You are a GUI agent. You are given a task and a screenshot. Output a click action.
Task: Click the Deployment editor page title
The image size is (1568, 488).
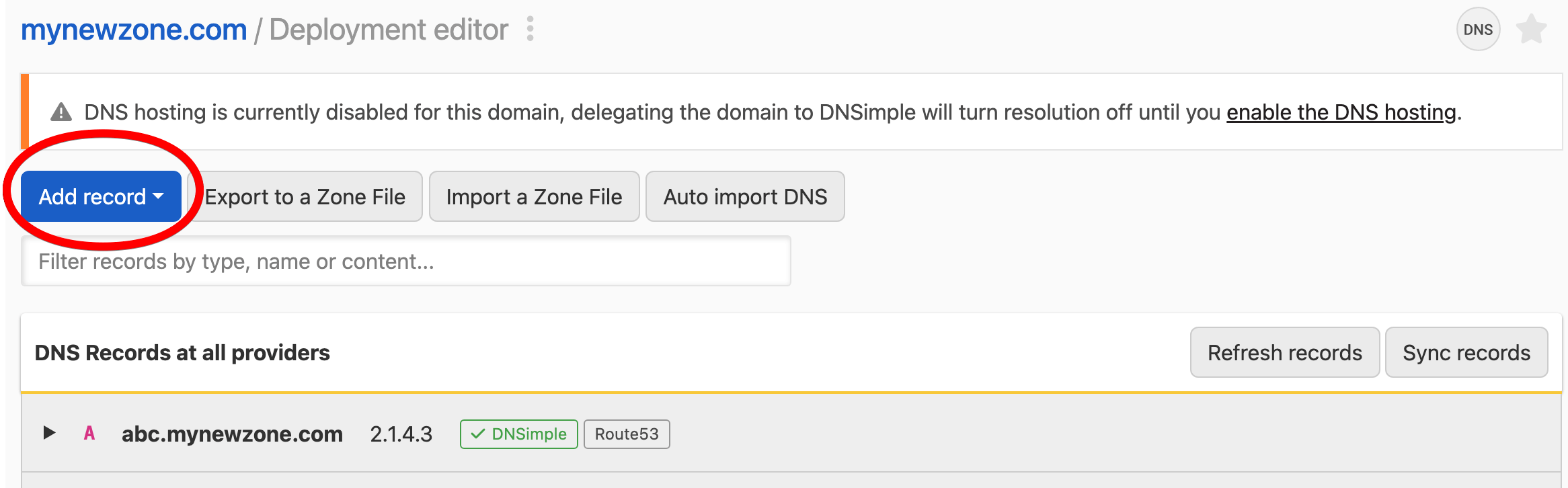click(x=389, y=30)
